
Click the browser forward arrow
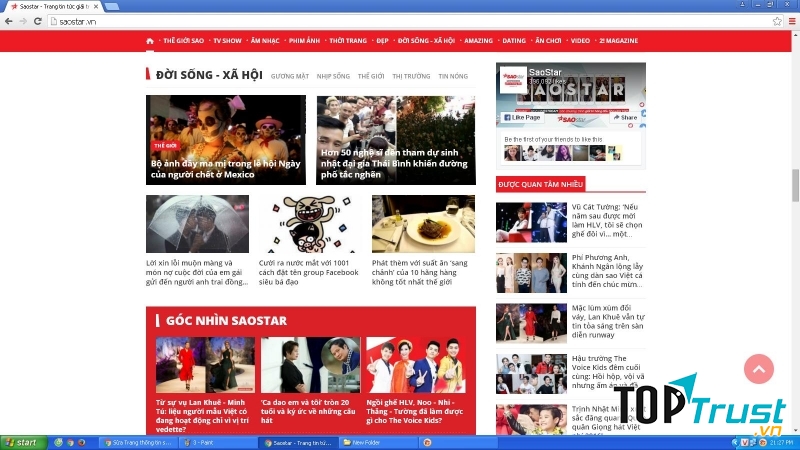coord(23,21)
